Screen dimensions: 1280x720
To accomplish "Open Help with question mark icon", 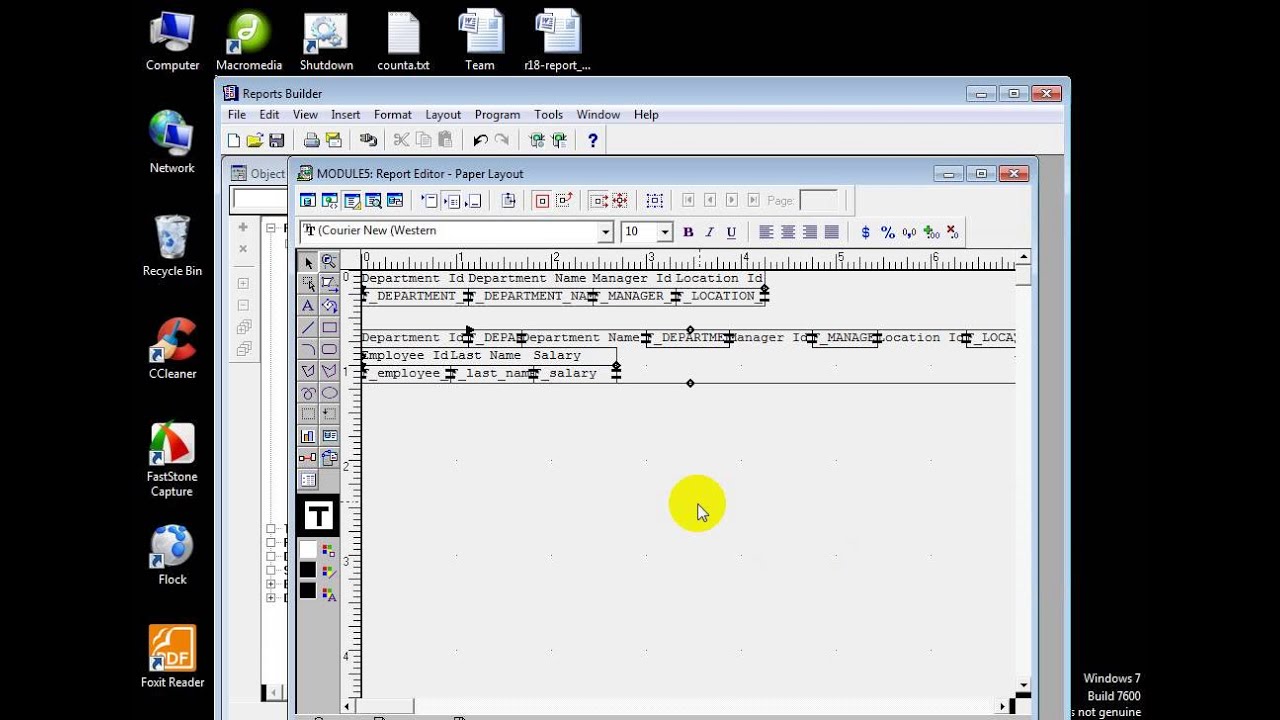I will pyautogui.click(x=593, y=141).
